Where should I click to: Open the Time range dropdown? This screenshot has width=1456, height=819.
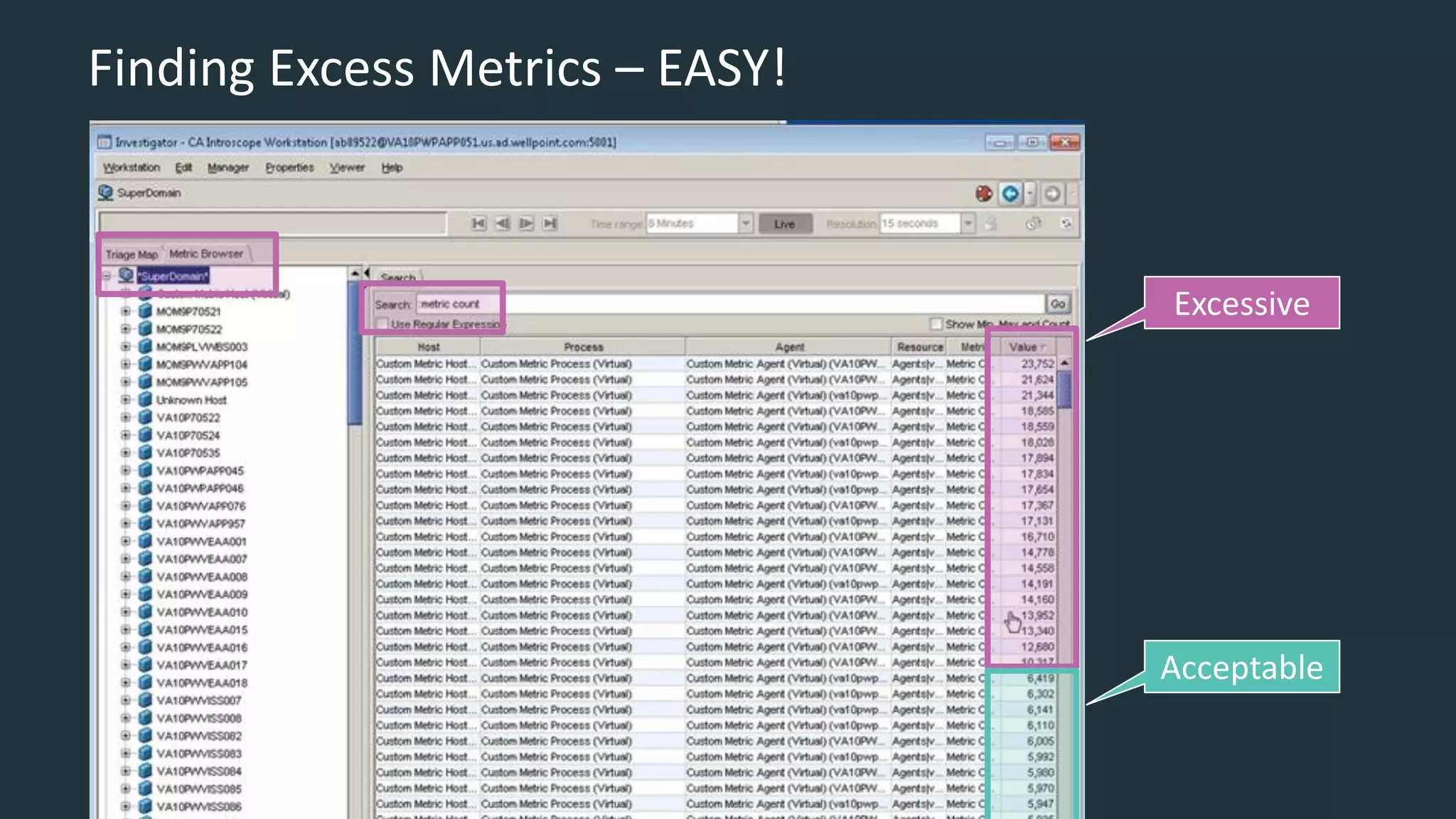pos(746,223)
